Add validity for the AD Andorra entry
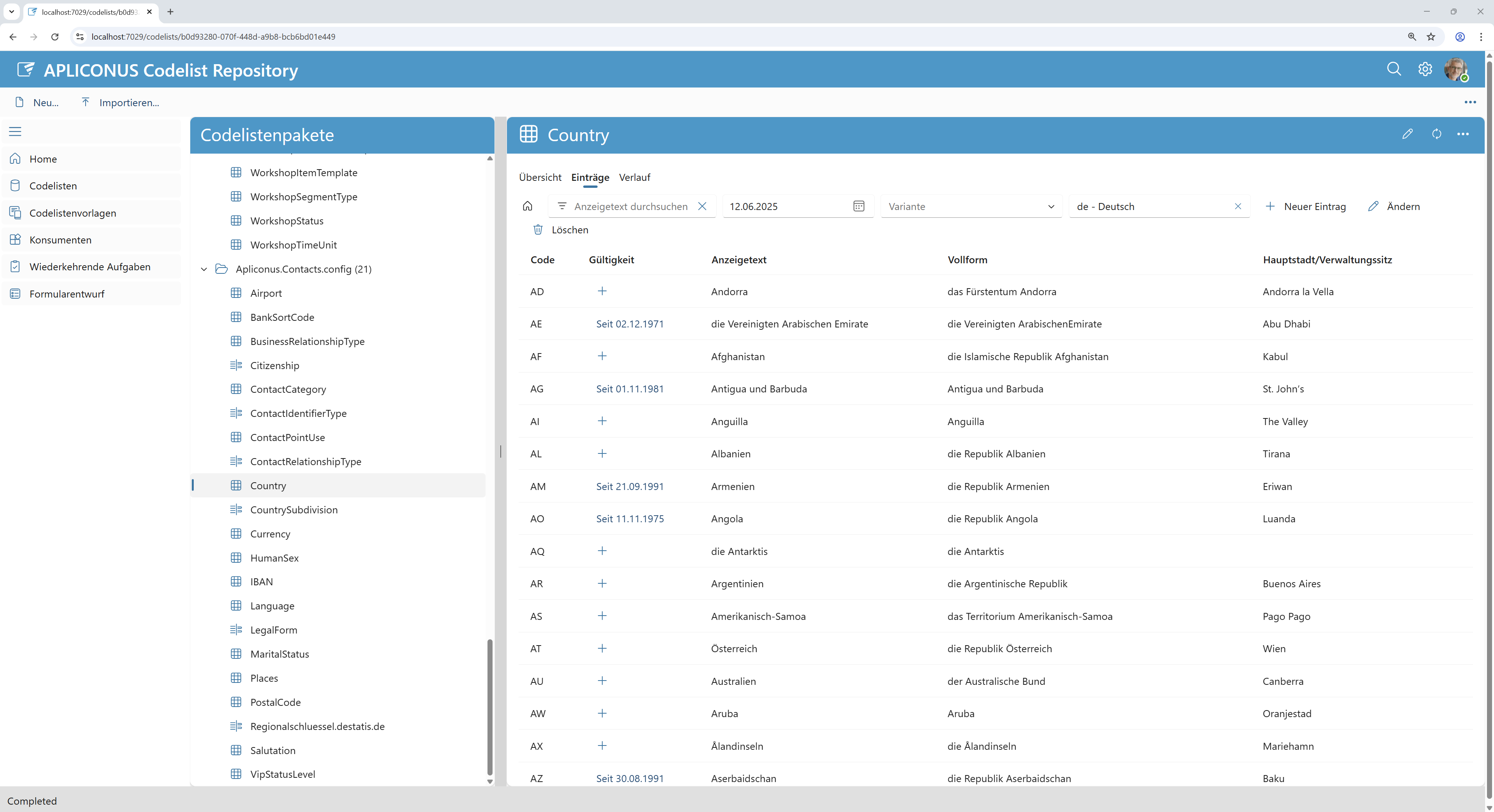The width and height of the screenshot is (1494, 812). tap(602, 291)
